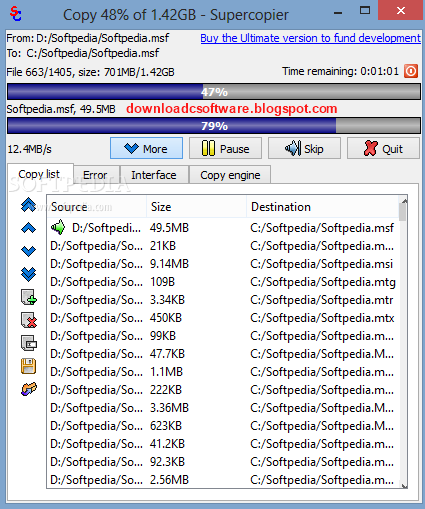The width and height of the screenshot is (425, 509).
Task: Click destination C:/Softpedia/Softpedia.mtr
Action: pyautogui.click(x=322, y=300)
